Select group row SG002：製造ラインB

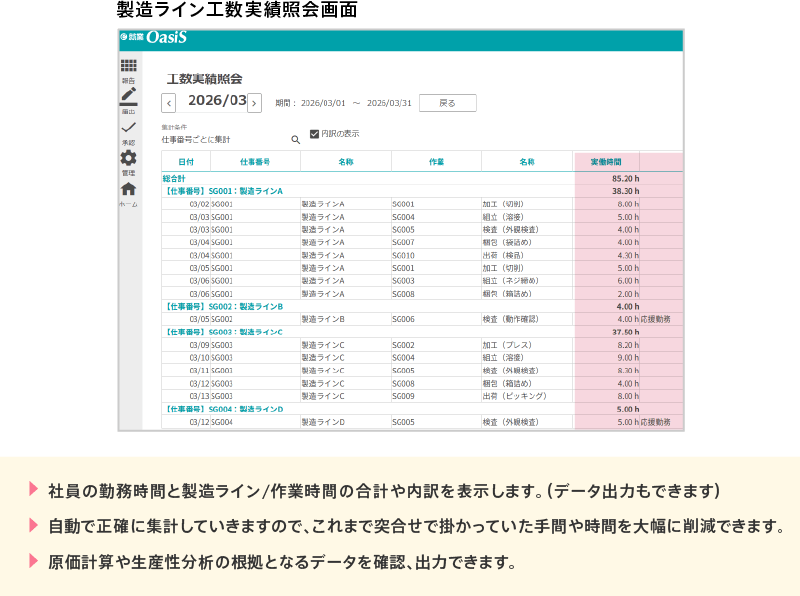pos(222,306)
